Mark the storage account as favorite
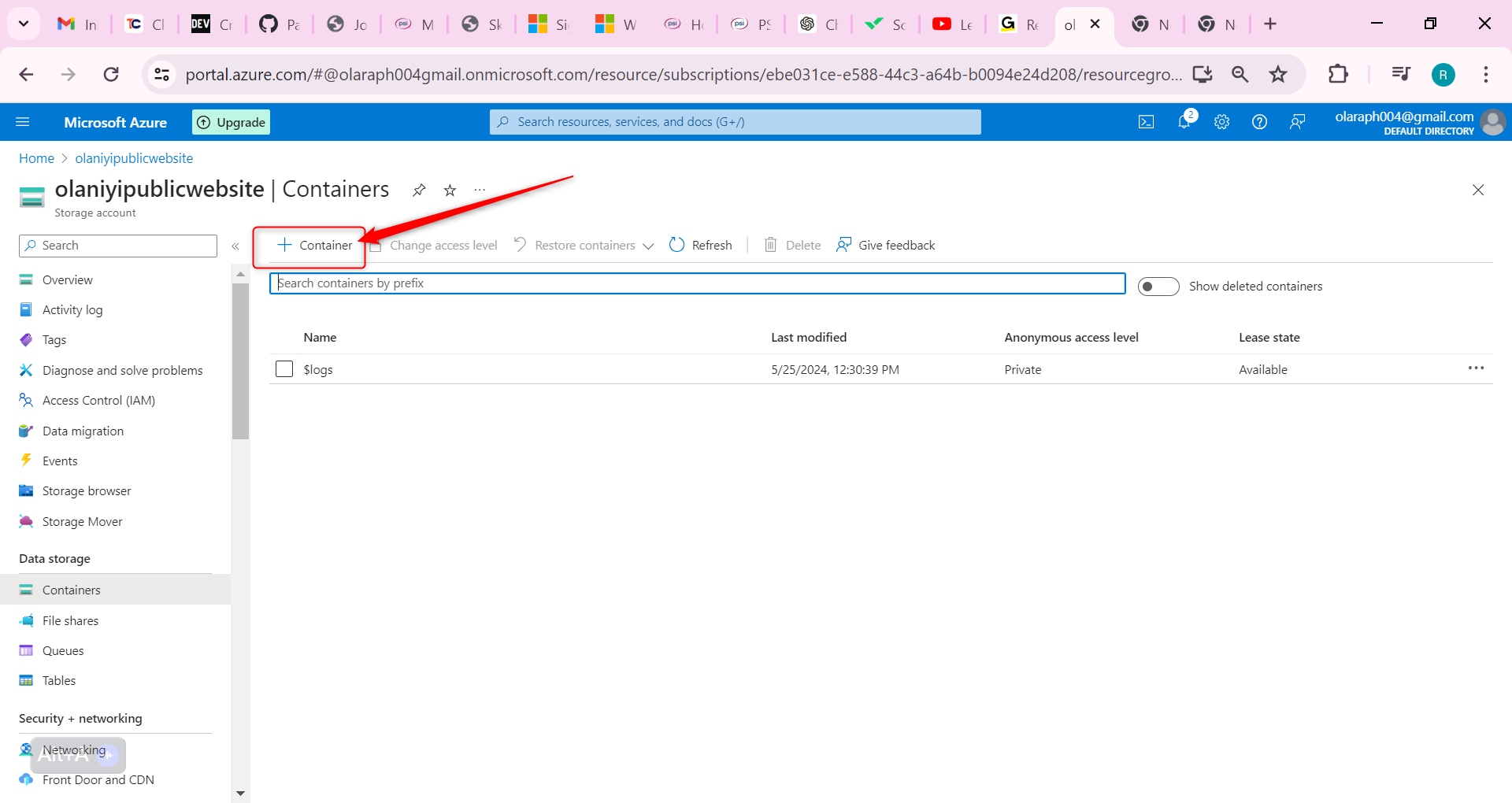Screen dimensions: 1512x803 click(x=450, y=190)
